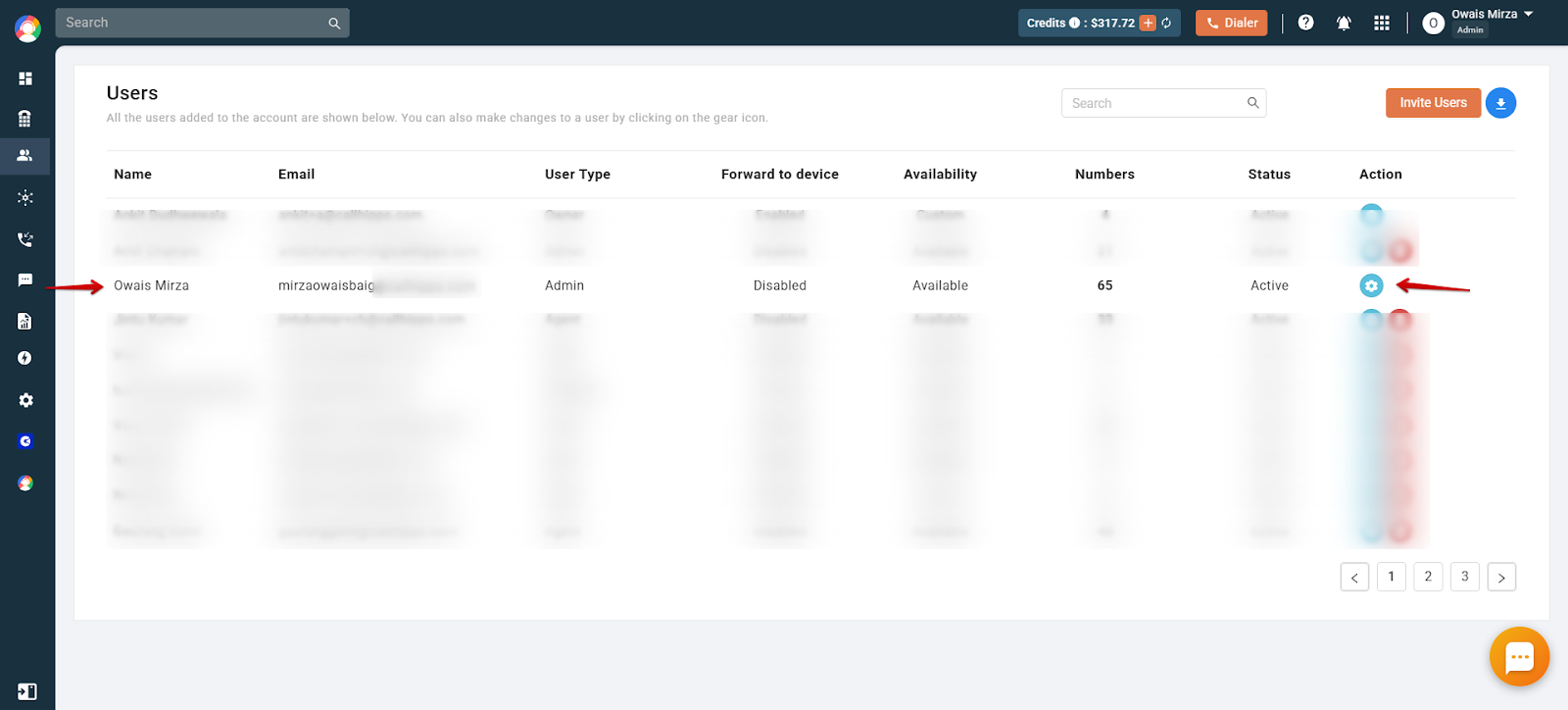Open the lightning bolt icon in sidebar
This screenshot has width=1568, height=710.
click(x=25, y=358)
